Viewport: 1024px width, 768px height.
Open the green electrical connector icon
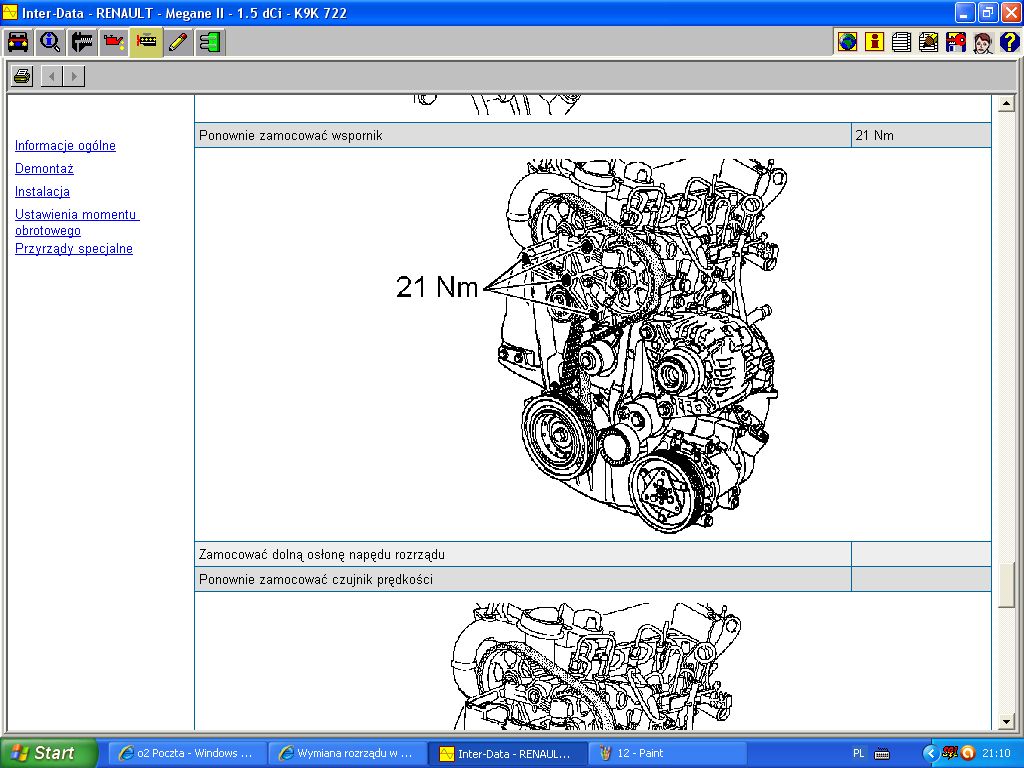point(209,42)
